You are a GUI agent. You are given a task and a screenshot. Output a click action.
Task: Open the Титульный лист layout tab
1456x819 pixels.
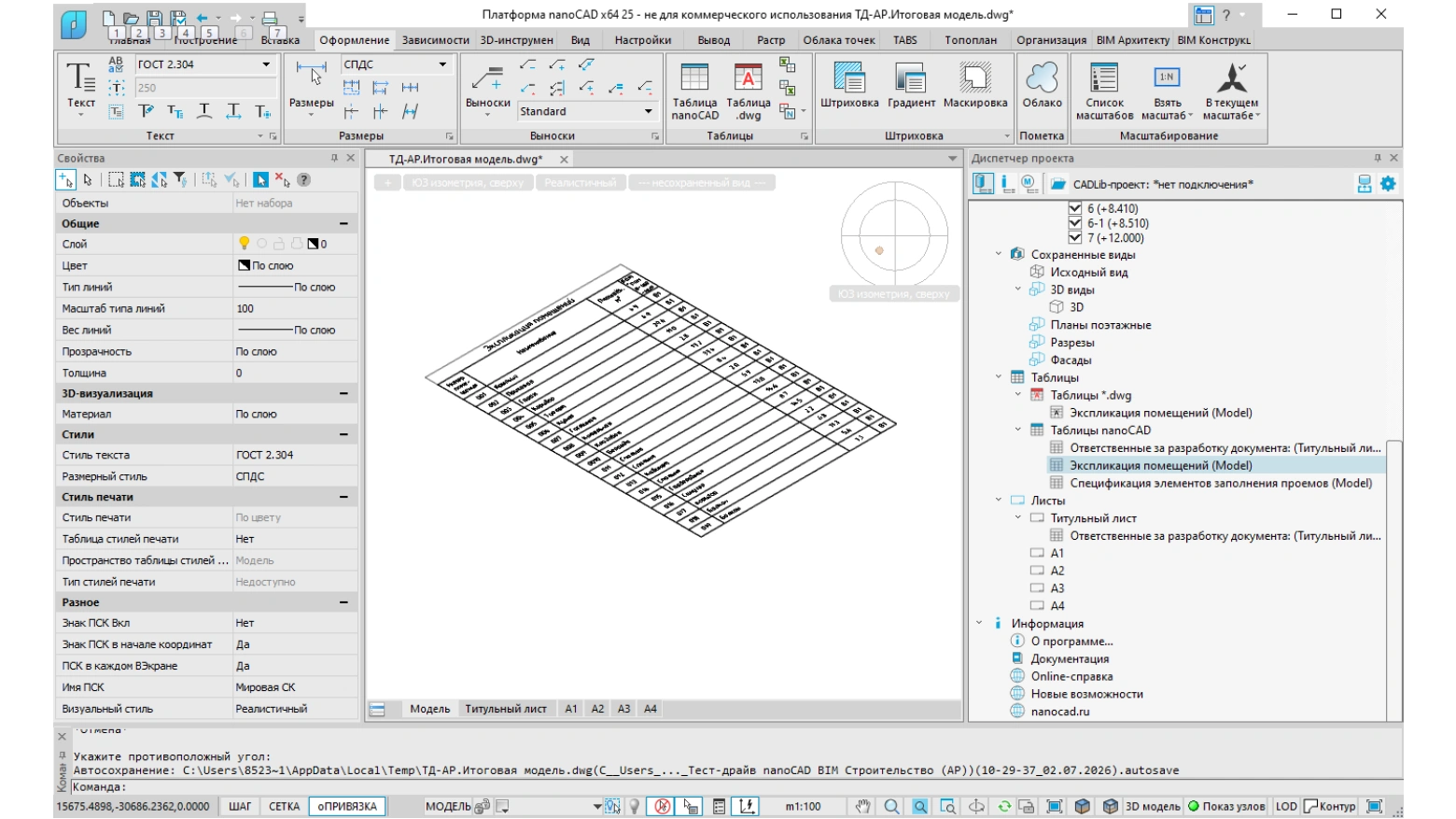pyautogui.click(x=506, y=709)
